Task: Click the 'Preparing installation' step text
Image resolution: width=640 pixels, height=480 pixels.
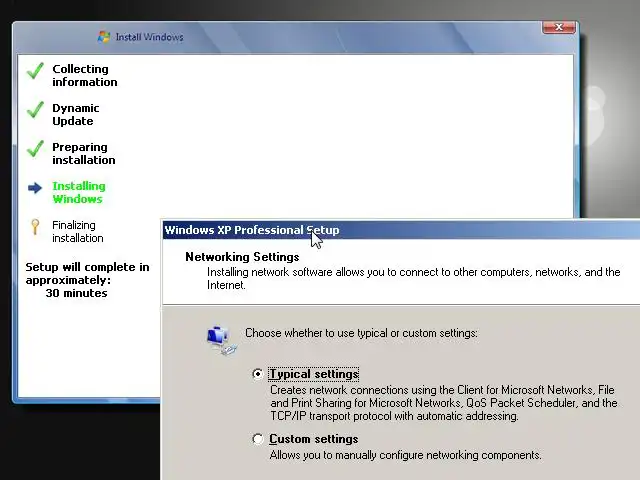Action: coord(84,153)
